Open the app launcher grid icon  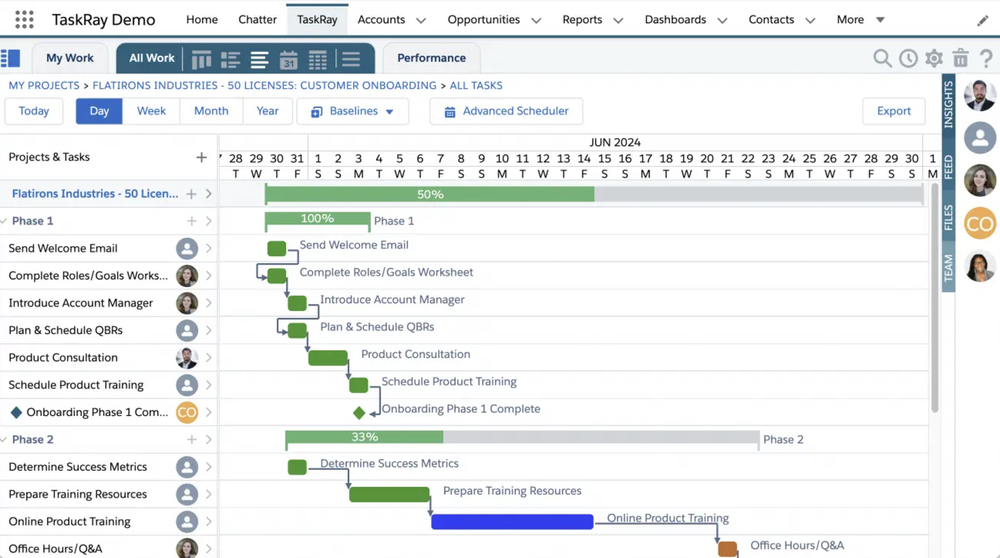click(24, 20)
